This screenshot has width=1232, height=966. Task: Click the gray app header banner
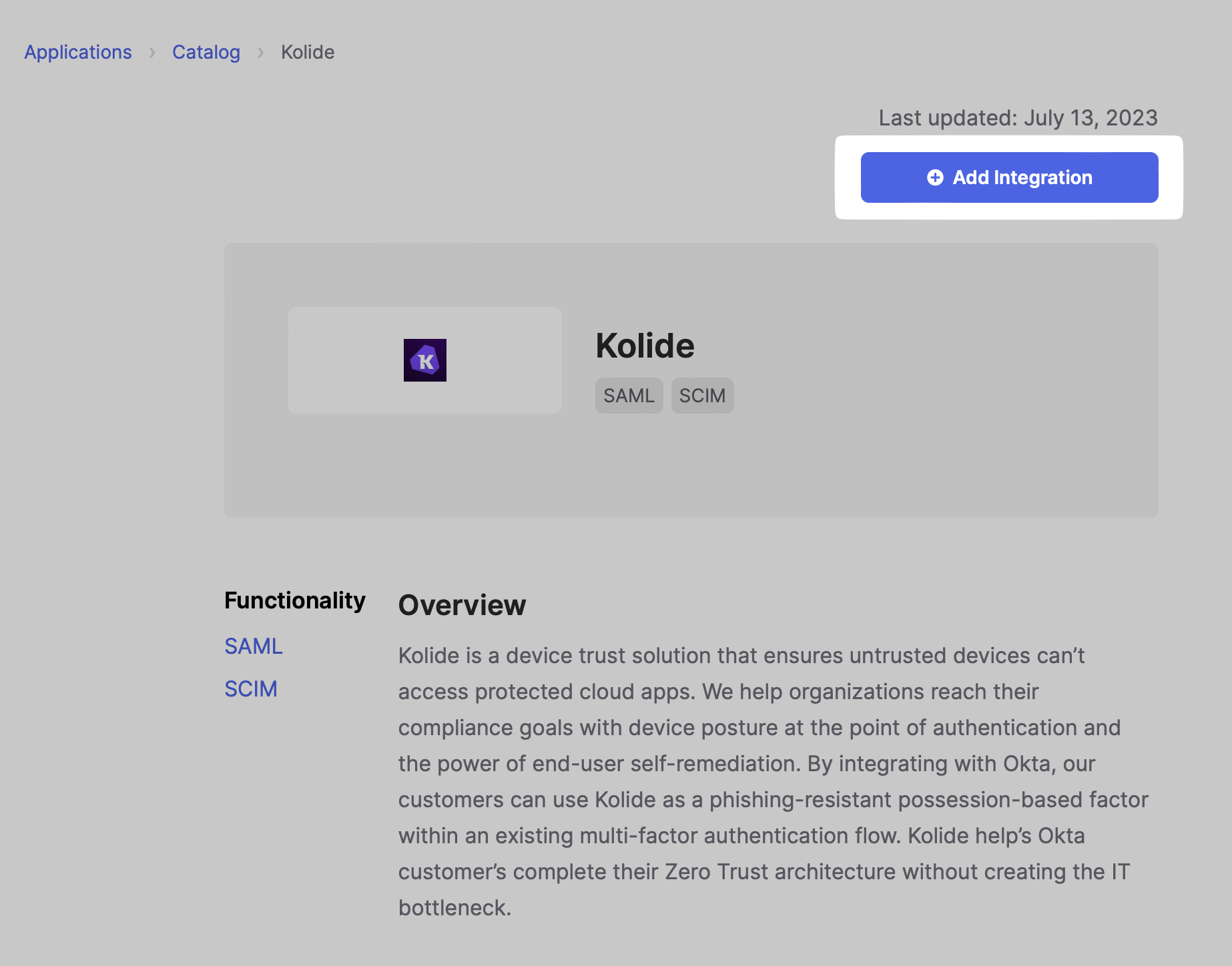[x=691, y=380]
